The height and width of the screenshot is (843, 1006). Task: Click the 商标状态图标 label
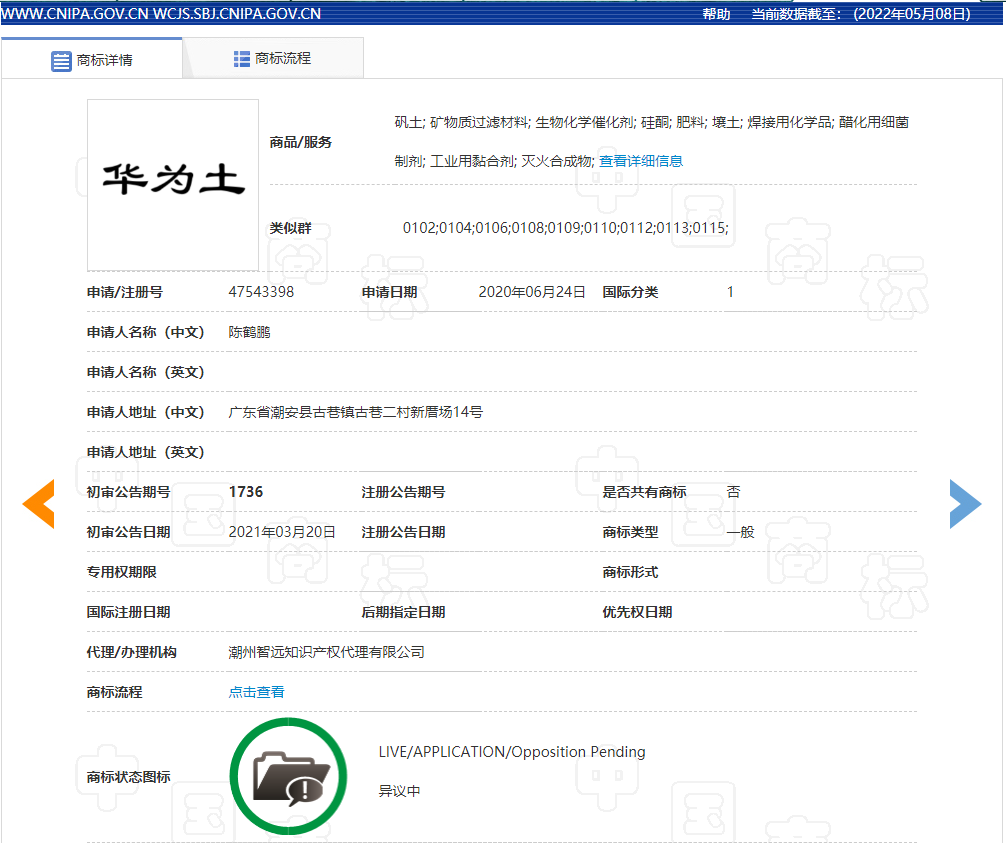click(x=128, y=777)
